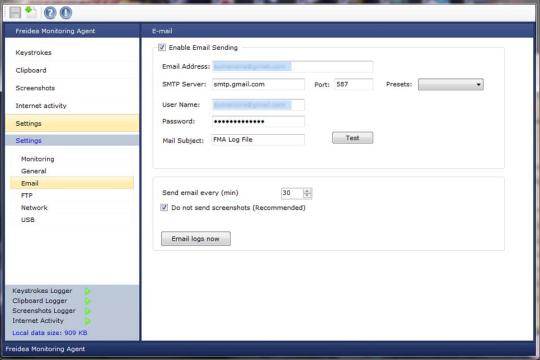
Task: Click Internet Activity green status indicator
Action: (x=87, y=321)
